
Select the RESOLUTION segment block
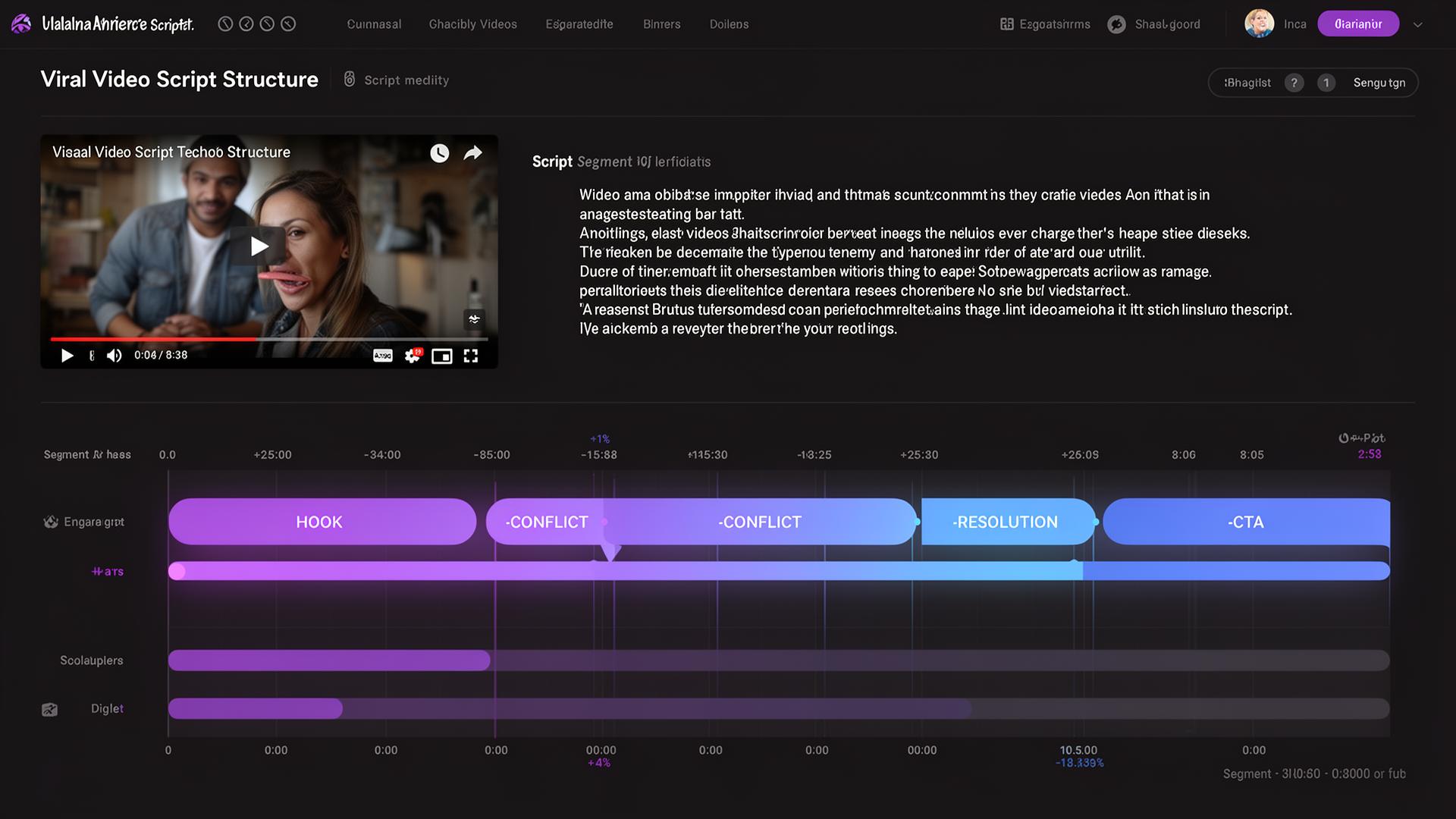pos(1006,522)
